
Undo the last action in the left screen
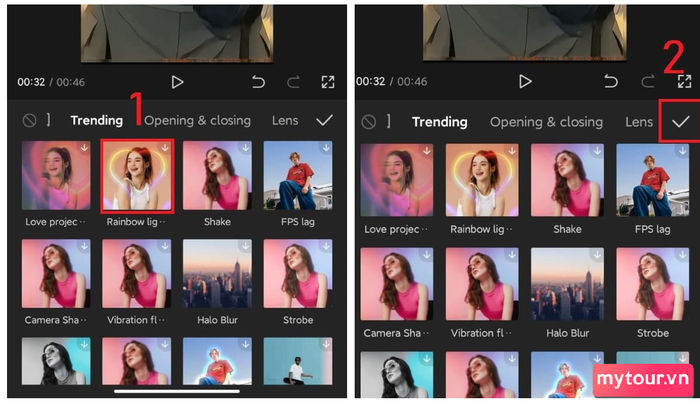[258, 82]
